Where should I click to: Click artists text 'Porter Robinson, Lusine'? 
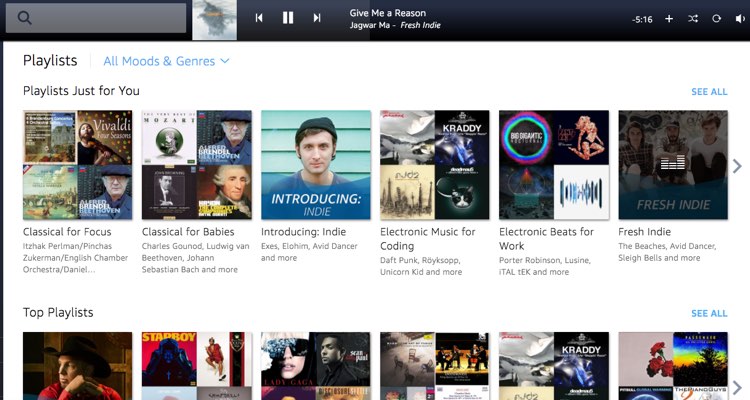545,260
